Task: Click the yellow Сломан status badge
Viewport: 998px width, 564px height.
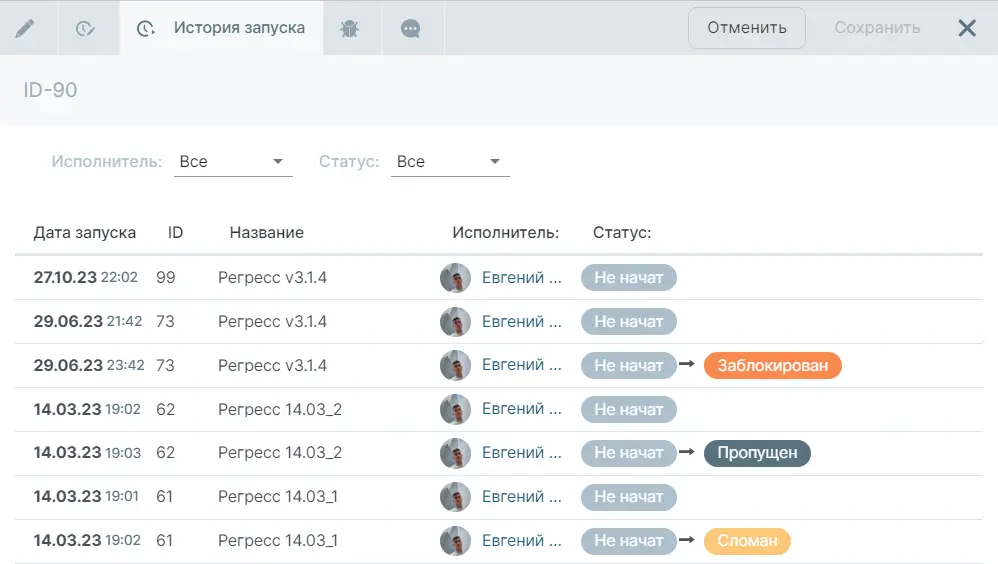Action: (747, 541)
